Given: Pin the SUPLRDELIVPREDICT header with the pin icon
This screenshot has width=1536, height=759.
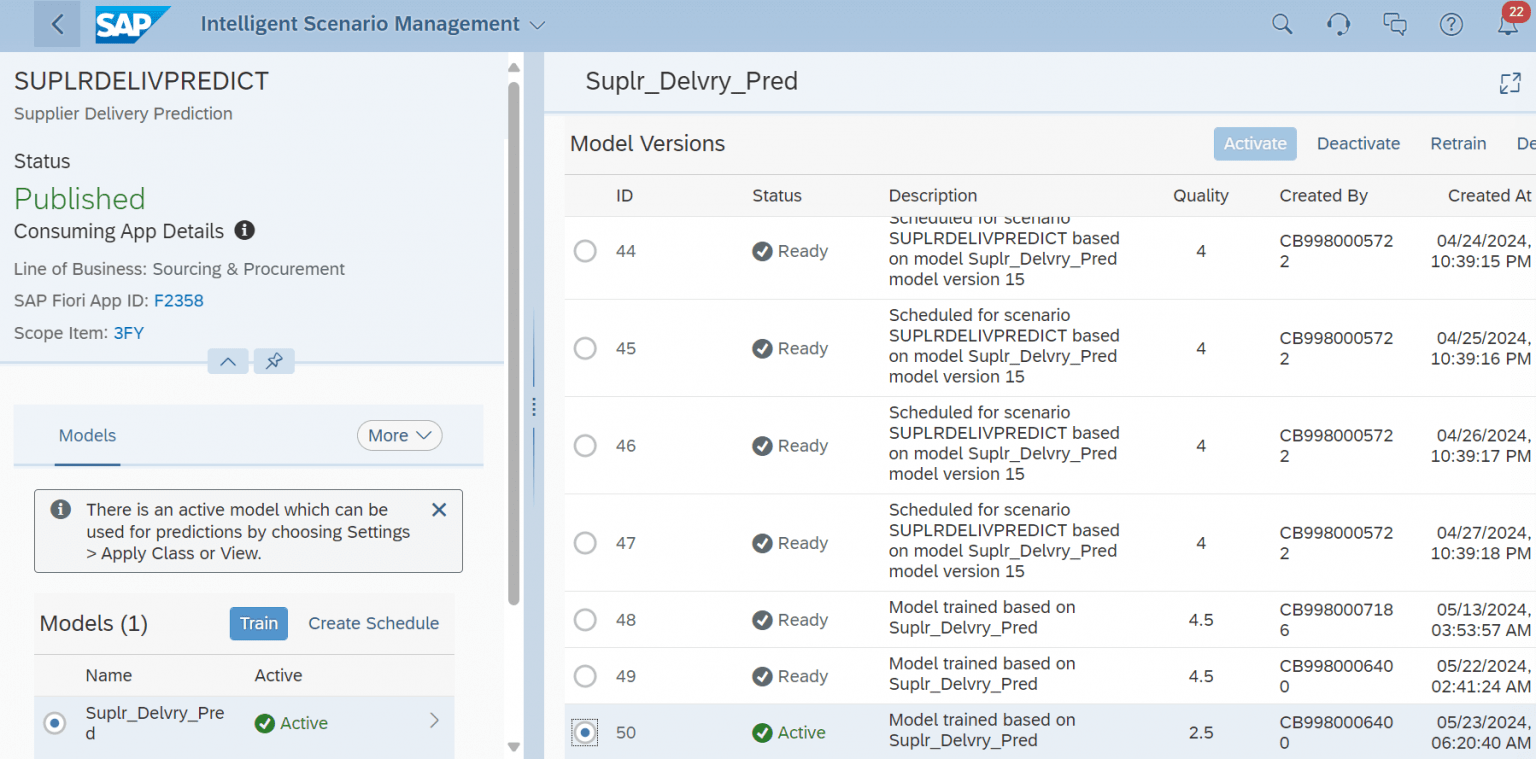Looking at the screenshot, I should 274,361.
